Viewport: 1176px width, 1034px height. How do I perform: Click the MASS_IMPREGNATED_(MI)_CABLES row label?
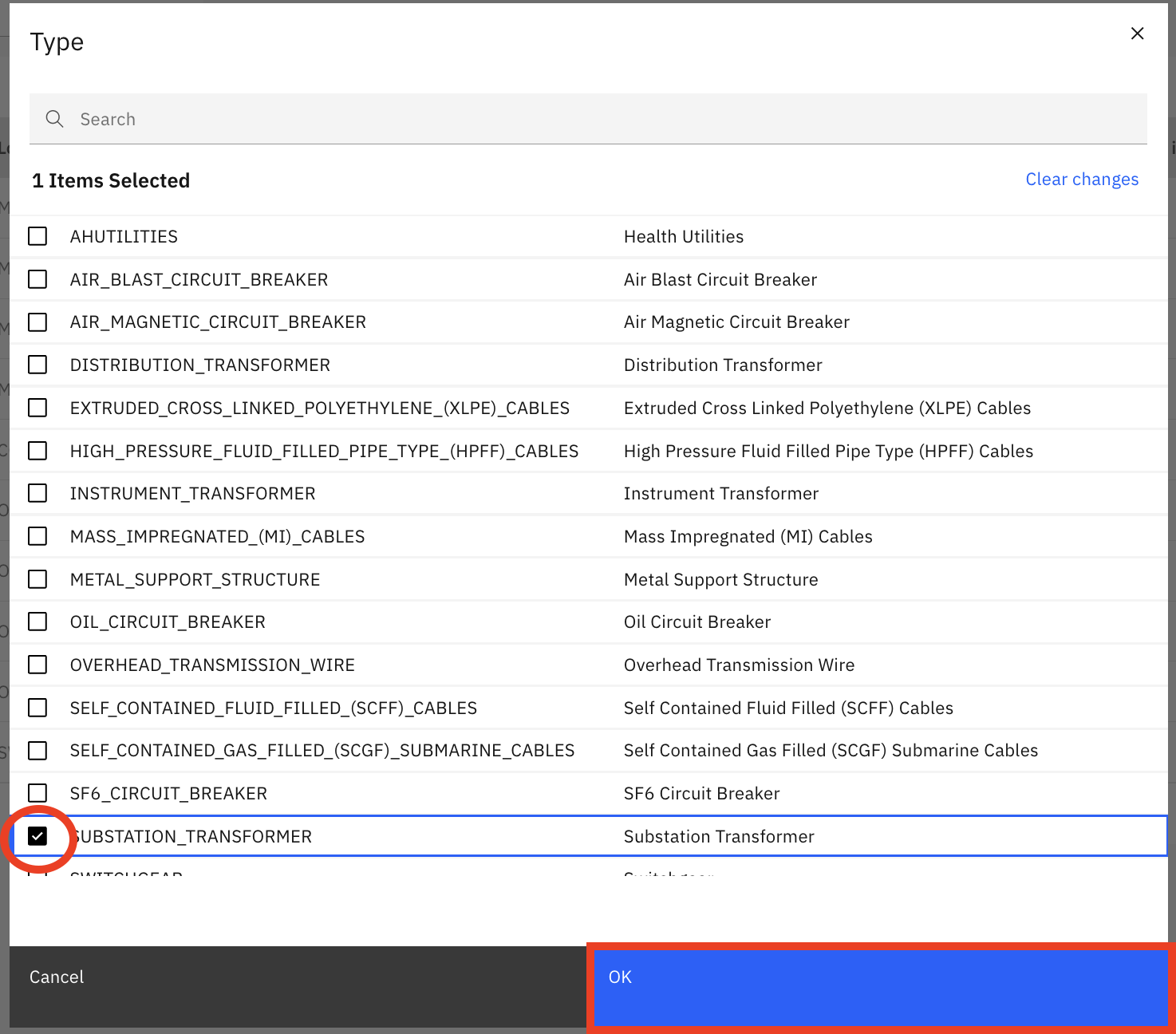coord(217,536)
